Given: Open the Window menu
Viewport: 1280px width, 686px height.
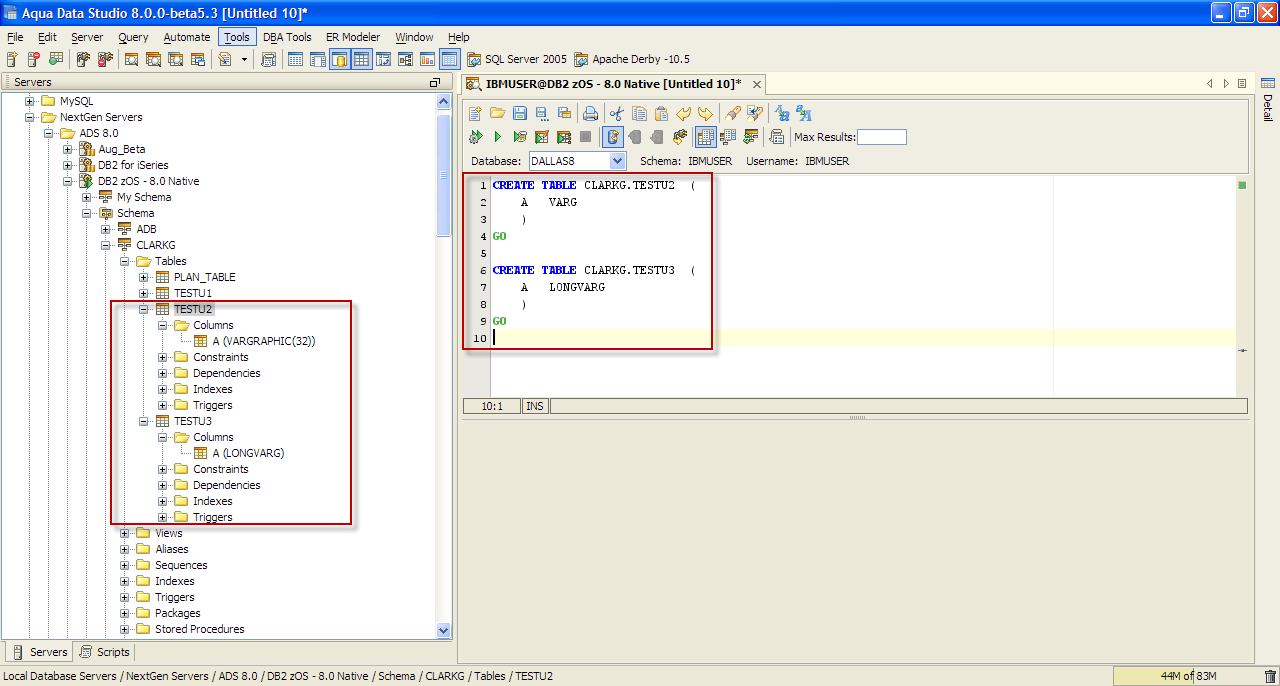Looking at the screenshot, I should tap(414, 37).
